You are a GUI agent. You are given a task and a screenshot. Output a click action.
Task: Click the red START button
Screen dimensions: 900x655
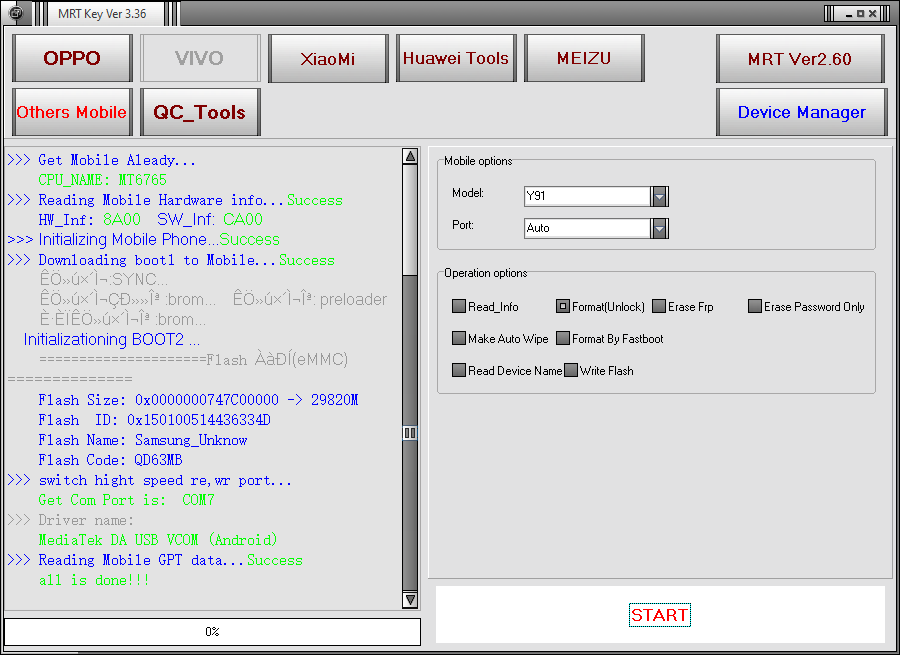click(660, 615)
